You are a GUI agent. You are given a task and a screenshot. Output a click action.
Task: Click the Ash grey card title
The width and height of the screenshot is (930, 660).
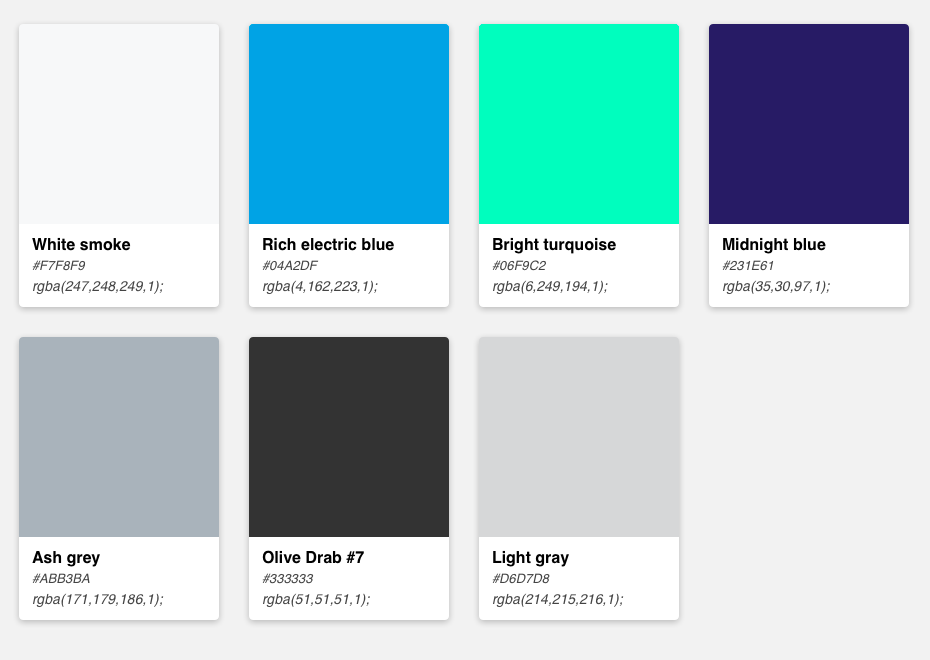(66, 557)
